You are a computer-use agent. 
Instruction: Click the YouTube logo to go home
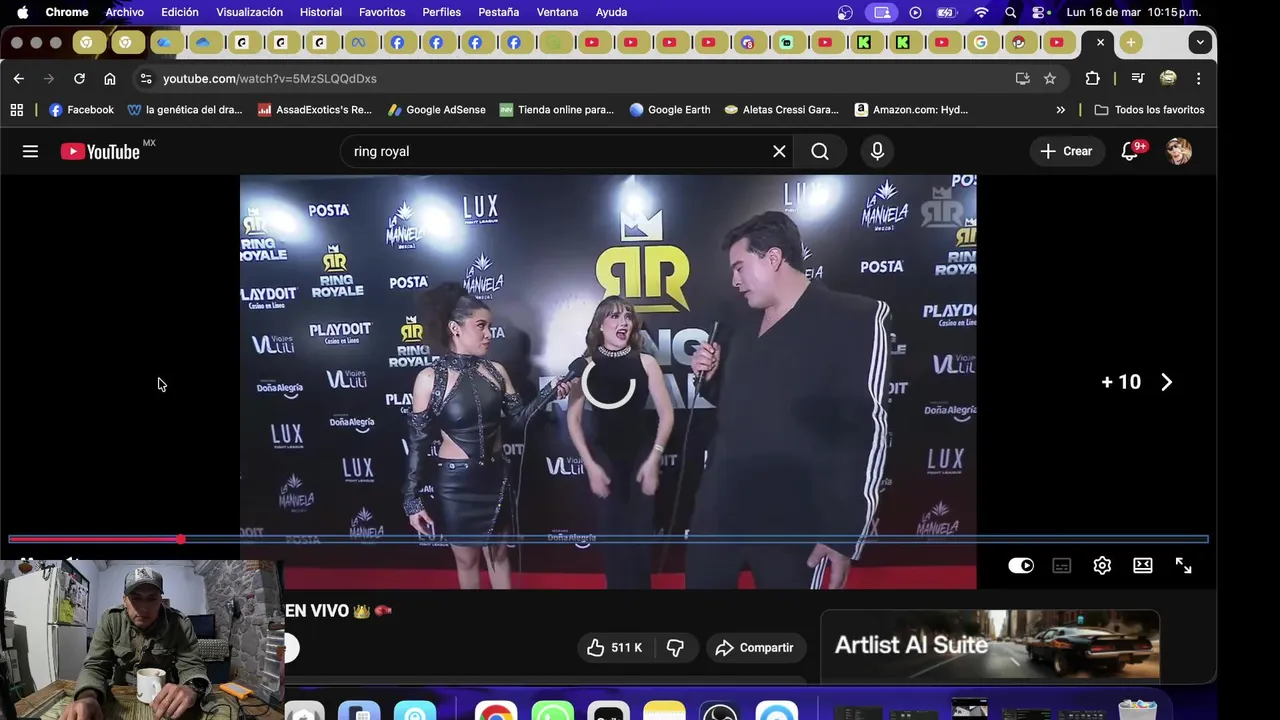point(100,151)
